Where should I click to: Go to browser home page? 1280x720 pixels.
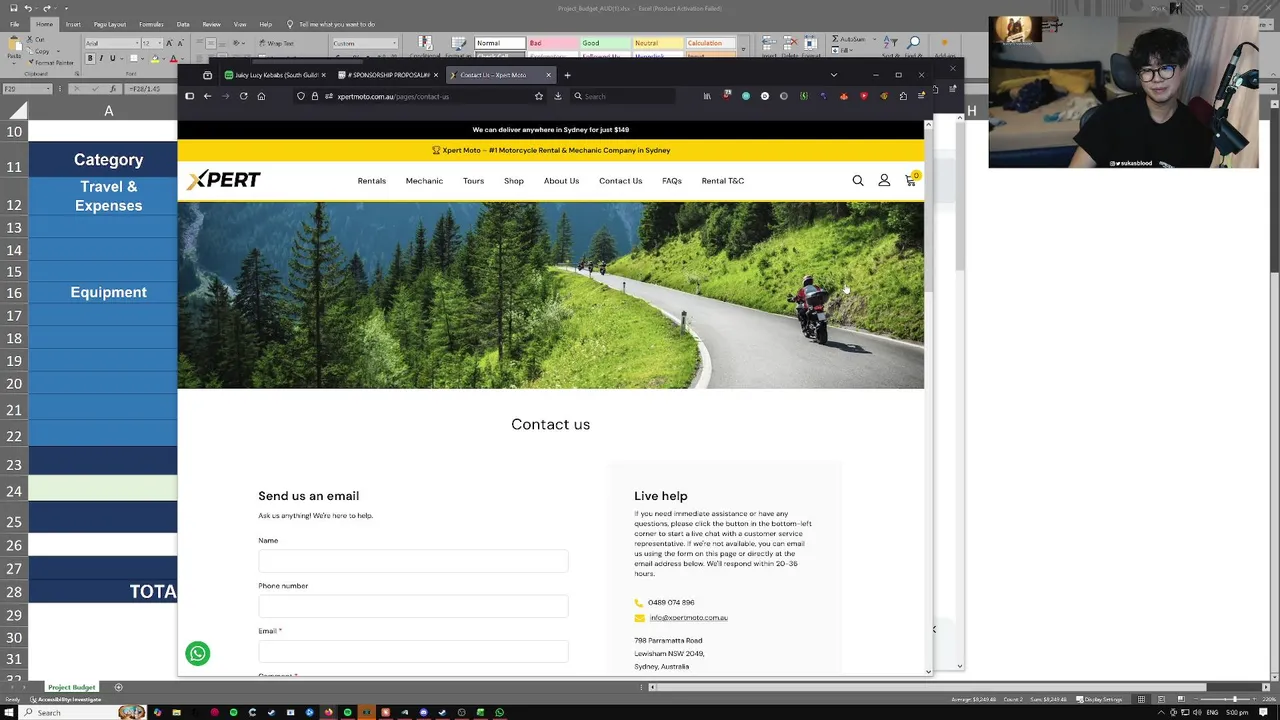pyautogui.click(x=261, y=96)
